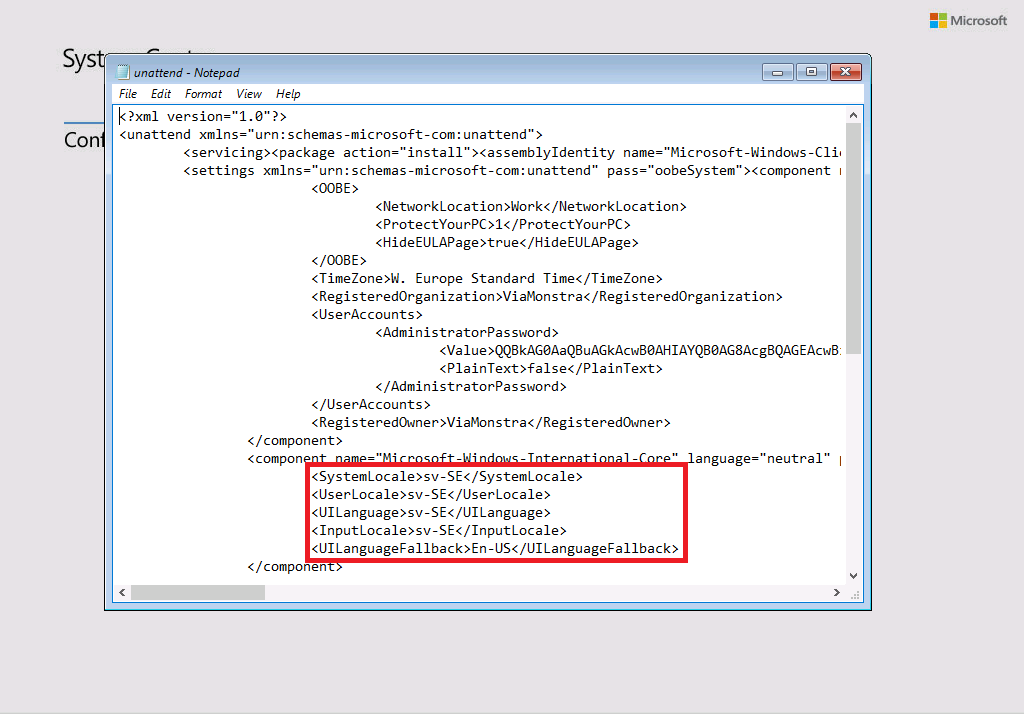The height and width of the screenshot is (714, 1024).
Task: Click the closing /UserAccounts tag
Action: click(371, 404)
